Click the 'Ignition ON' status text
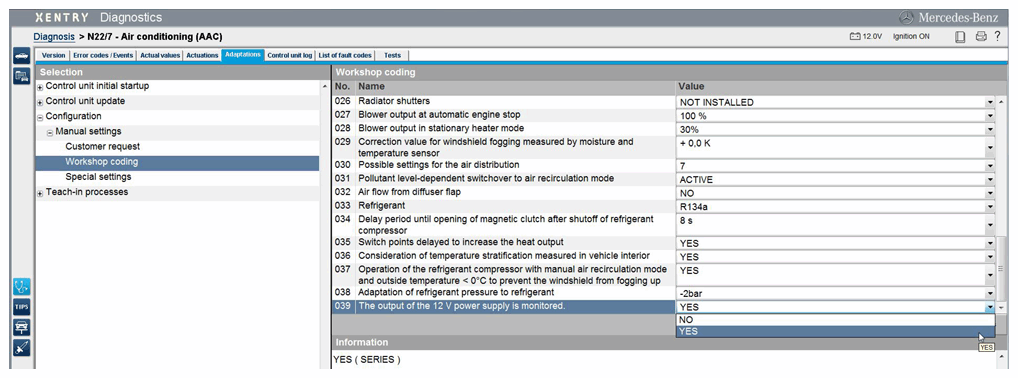The image size is (1018, 378). (x=911, y=37)
